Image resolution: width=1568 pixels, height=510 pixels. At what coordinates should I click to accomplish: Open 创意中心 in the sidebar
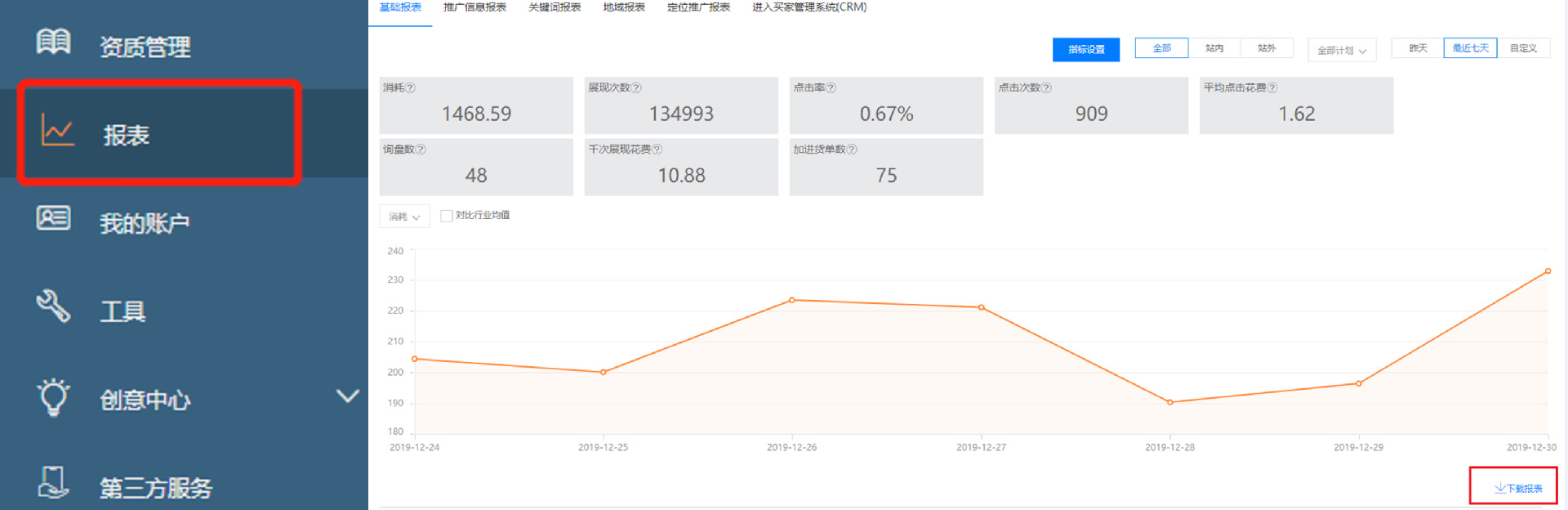click(x=145, y=400)
